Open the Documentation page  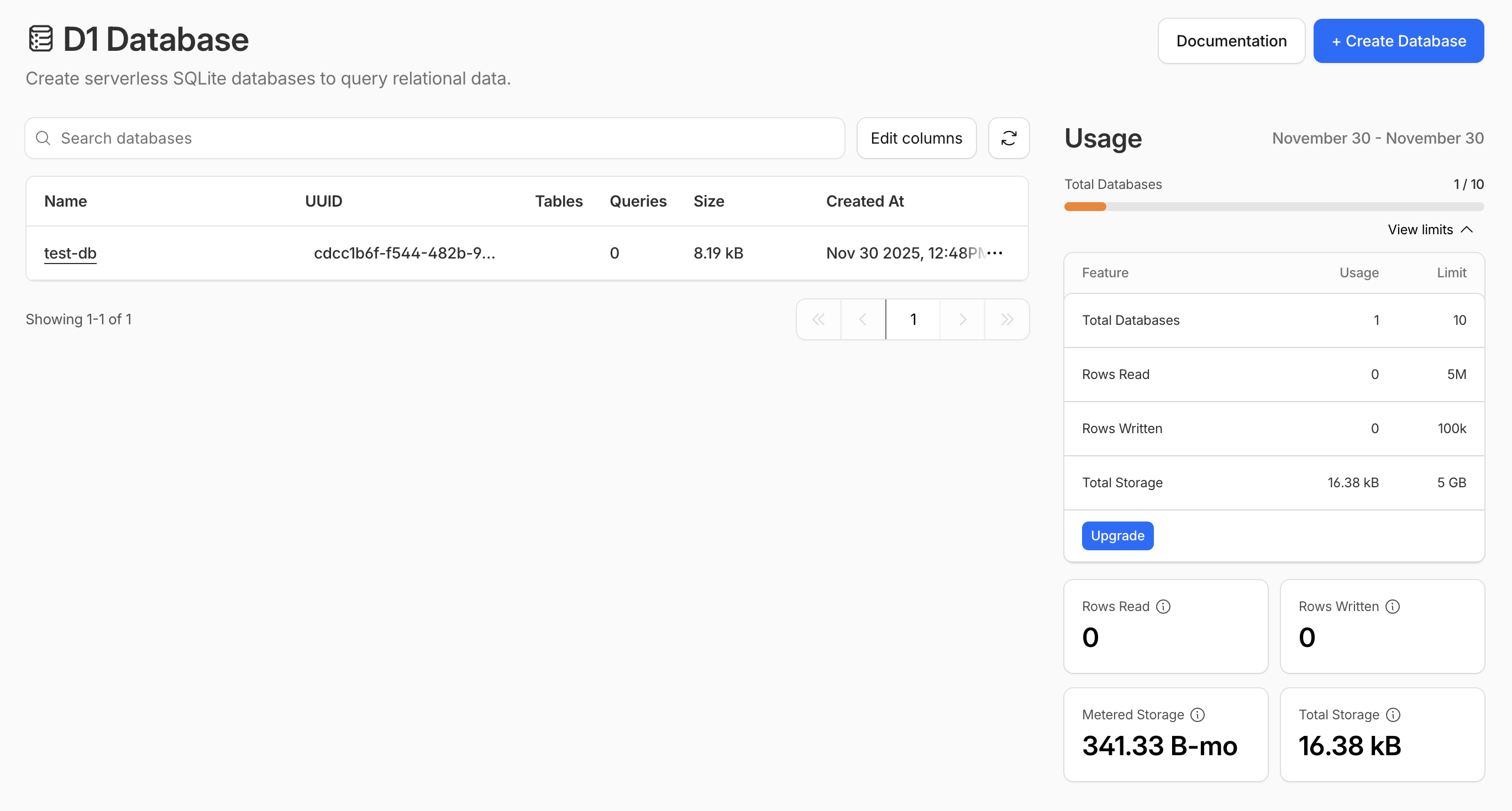[x=1231, y=40]
